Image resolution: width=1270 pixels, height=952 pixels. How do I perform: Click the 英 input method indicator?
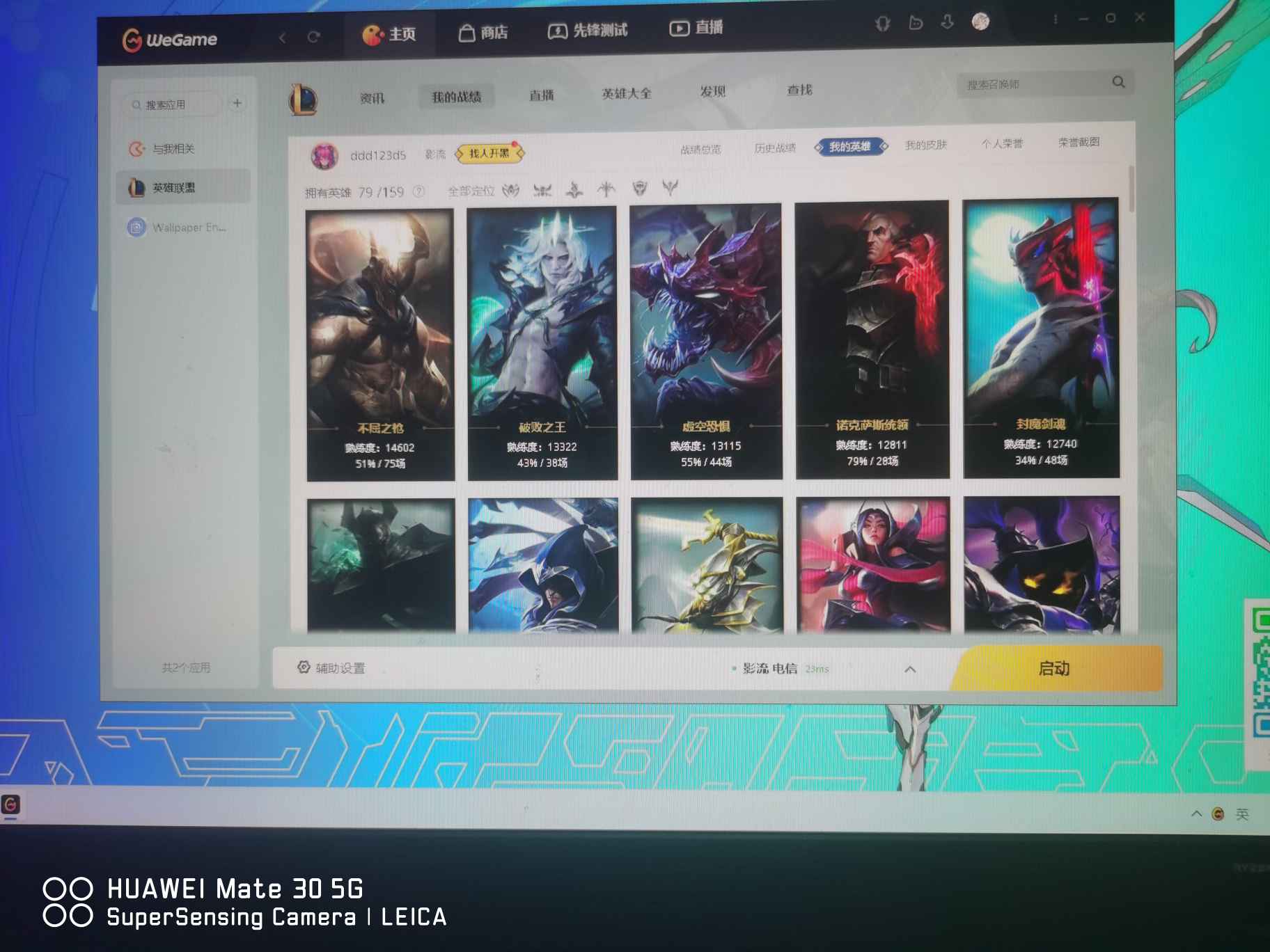(1242, 814)
